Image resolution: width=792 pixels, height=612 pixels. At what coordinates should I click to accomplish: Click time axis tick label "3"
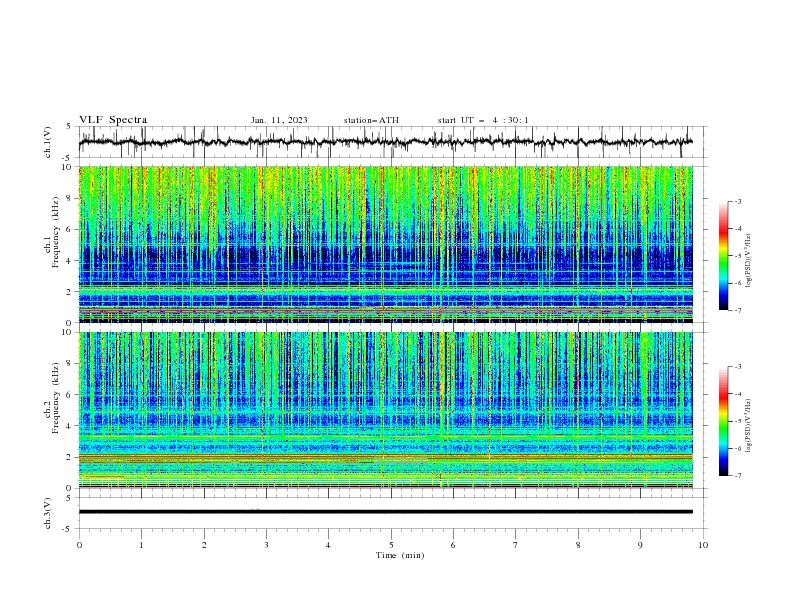pyautogui.click(x=266, y=545)
